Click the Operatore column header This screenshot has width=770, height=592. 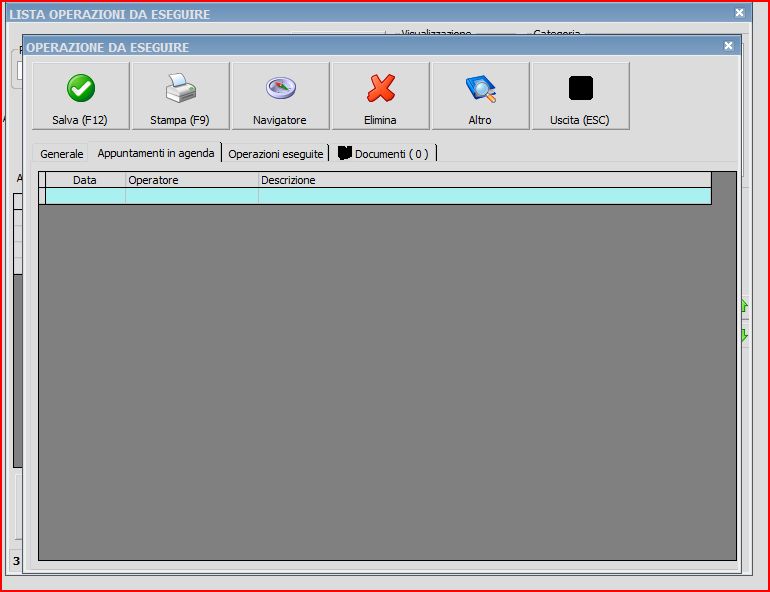[192, 180]
